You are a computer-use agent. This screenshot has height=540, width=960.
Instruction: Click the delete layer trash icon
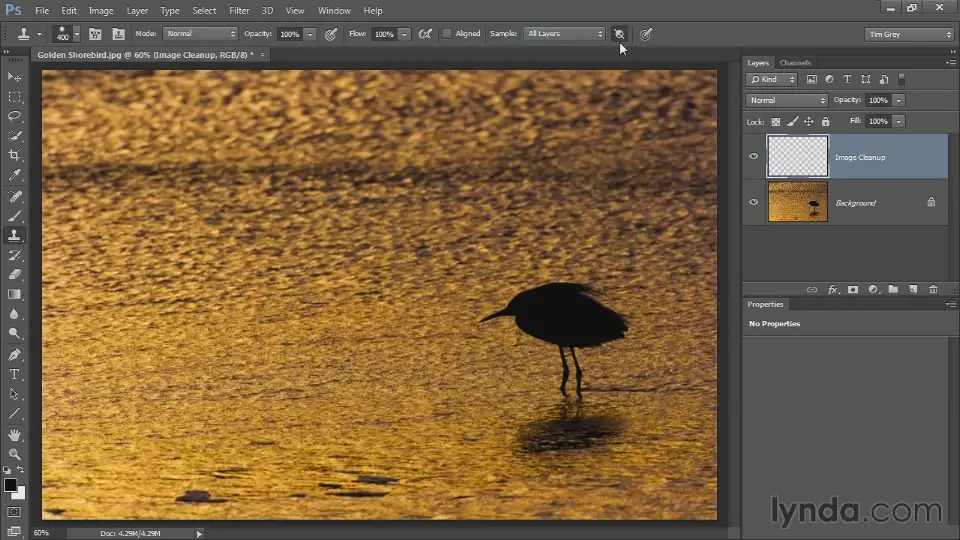[933, 290]
